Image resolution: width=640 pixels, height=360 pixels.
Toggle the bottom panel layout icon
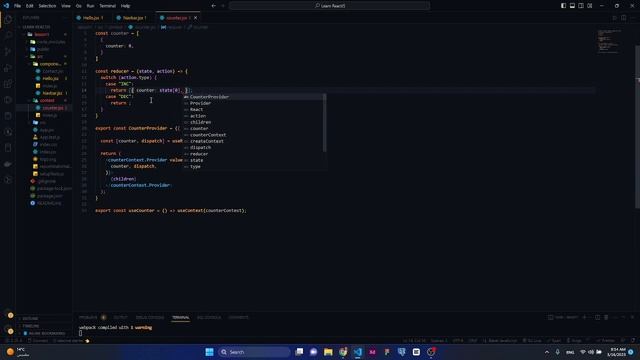pyautogui.click(x=572, y=6)
